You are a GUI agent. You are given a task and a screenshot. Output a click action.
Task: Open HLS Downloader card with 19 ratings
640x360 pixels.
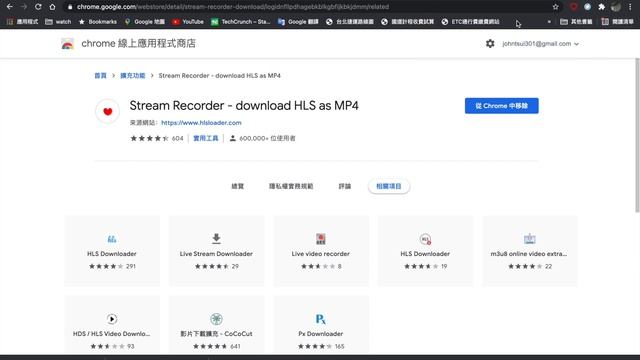coord(425,251)
